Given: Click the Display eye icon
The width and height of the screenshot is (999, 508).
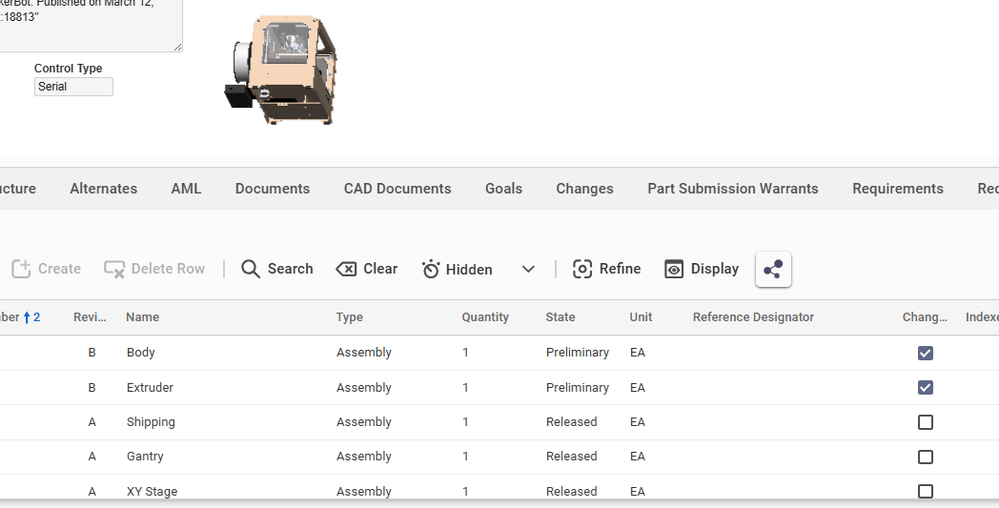Looking at the screenshot, I should pyautogui.click(x=674, y=269).
